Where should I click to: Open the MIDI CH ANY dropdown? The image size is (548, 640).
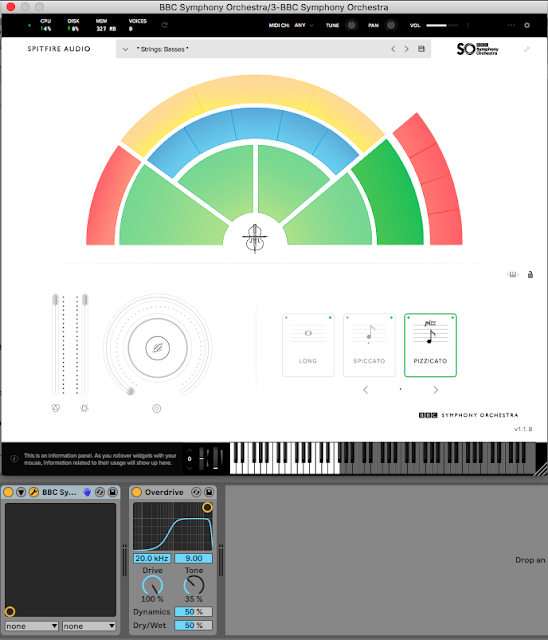click(304, 25)
